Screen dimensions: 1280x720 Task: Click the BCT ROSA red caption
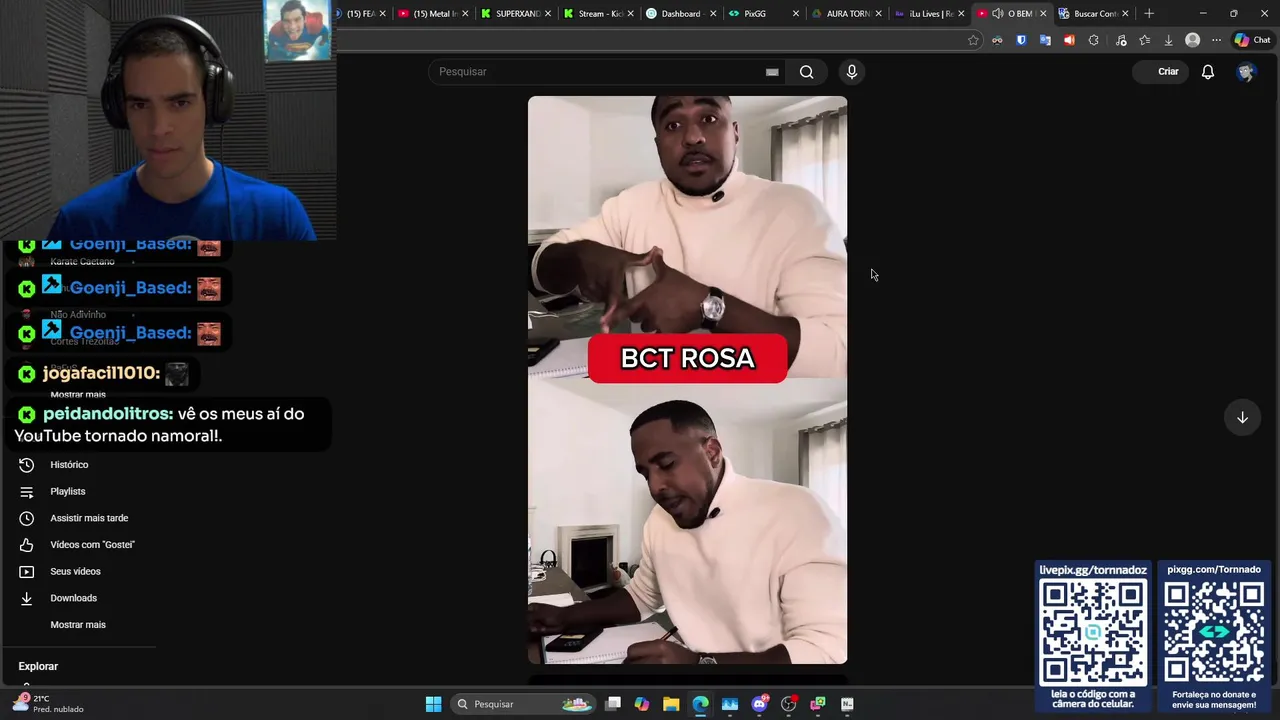point(687,358)
